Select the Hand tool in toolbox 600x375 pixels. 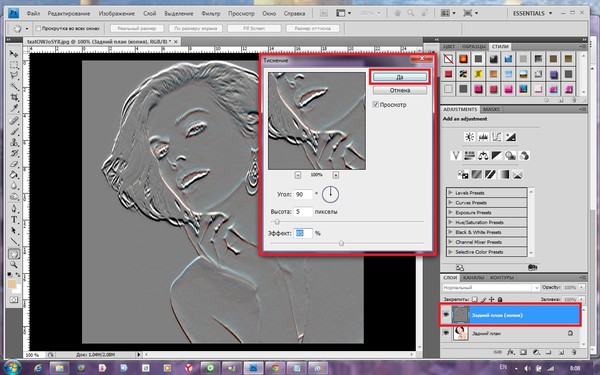point(14,254)
